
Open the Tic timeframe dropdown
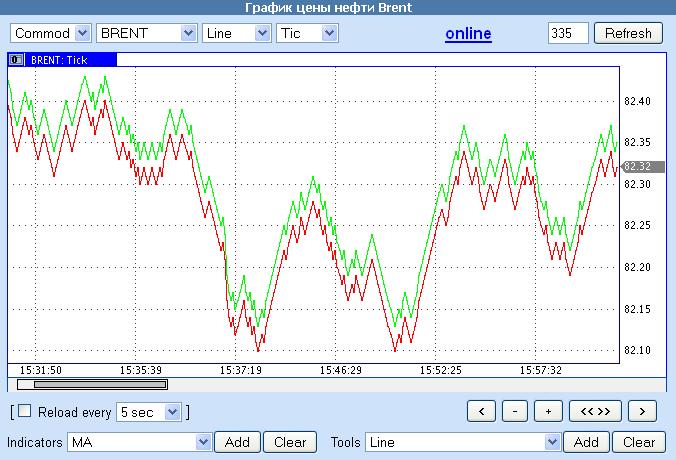[x=307, y=33]
